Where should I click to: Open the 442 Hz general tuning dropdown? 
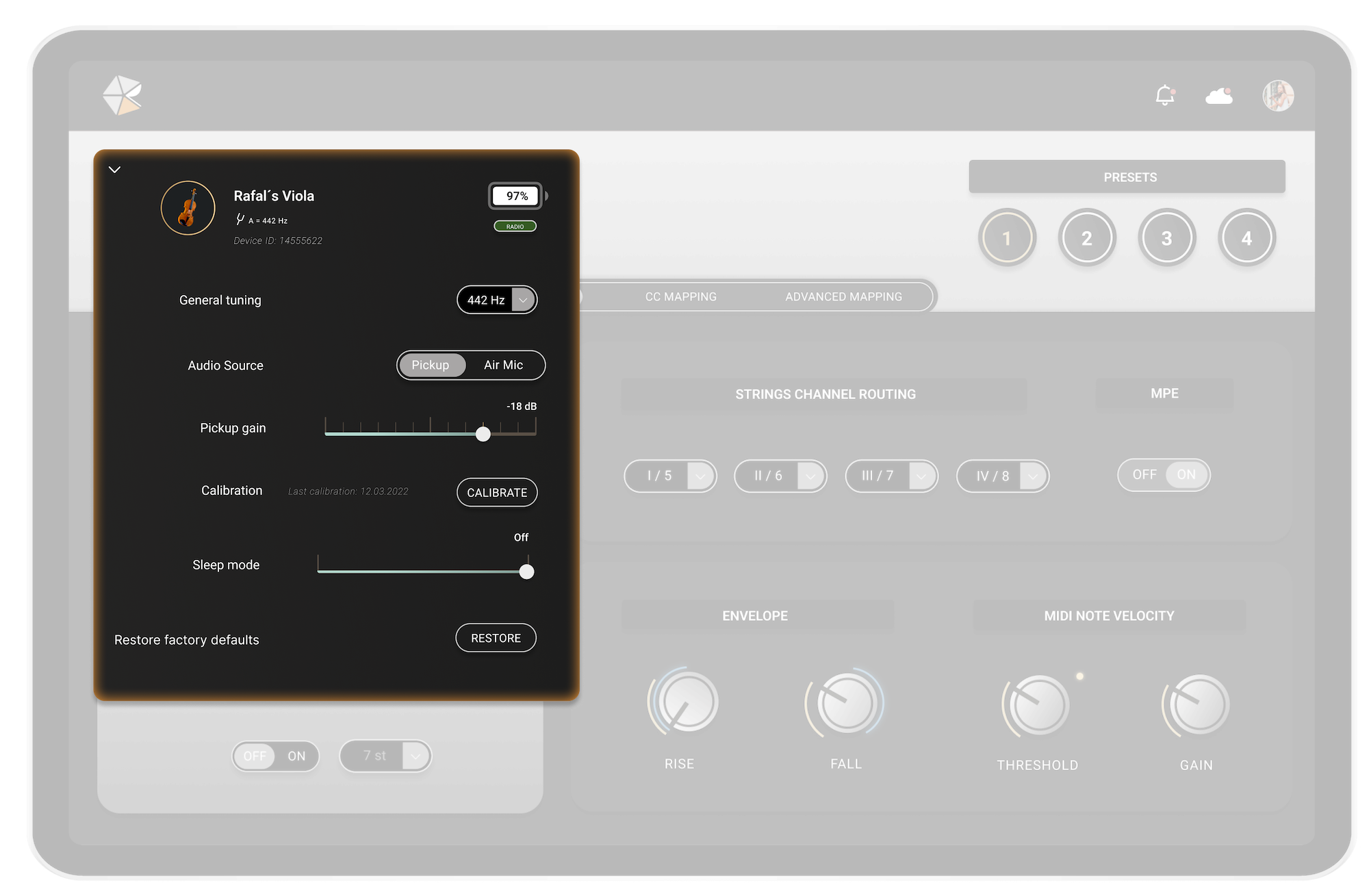tap(523, 300)
